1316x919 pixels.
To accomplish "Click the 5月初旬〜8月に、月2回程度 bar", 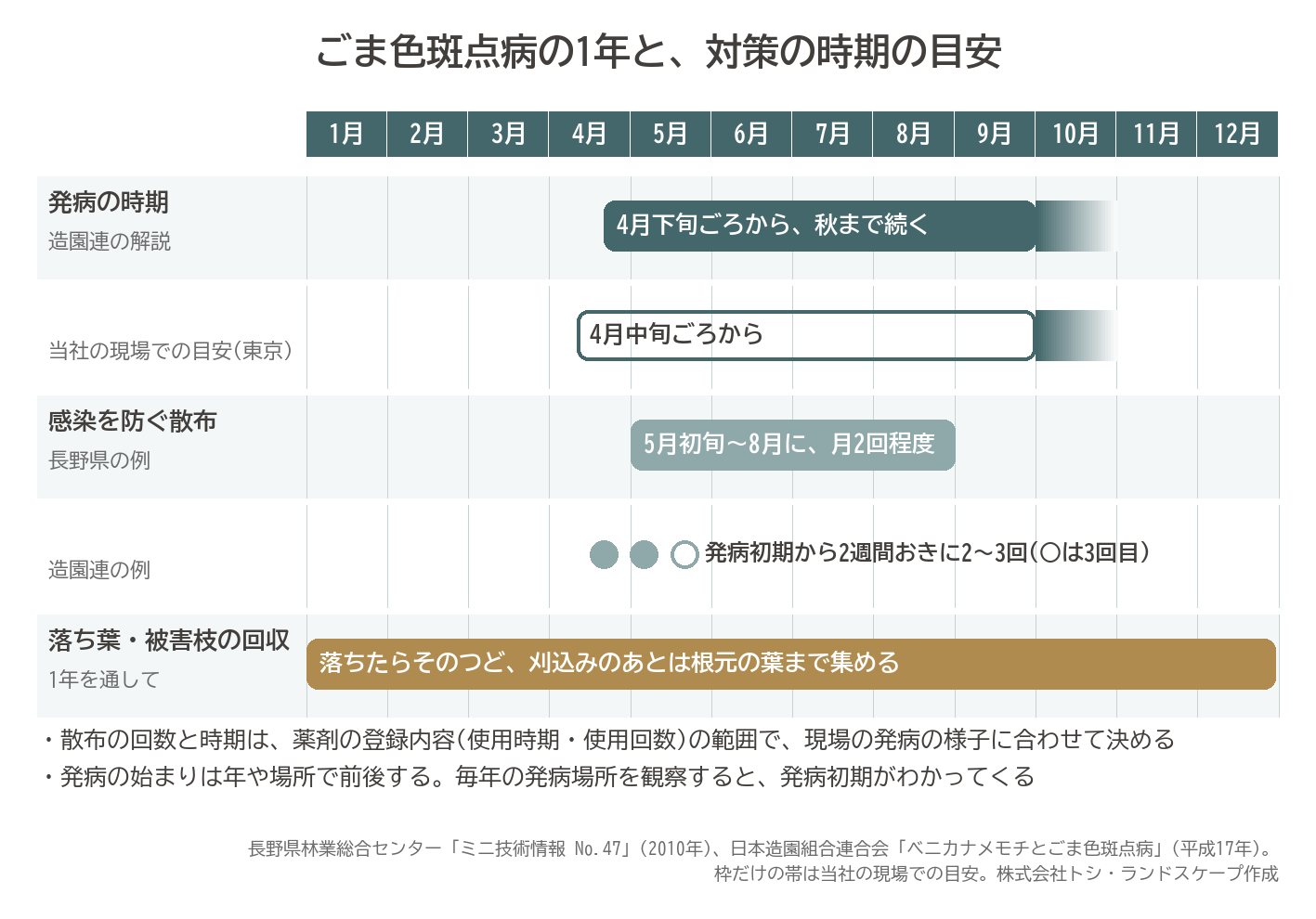I will tap(792, 445).
